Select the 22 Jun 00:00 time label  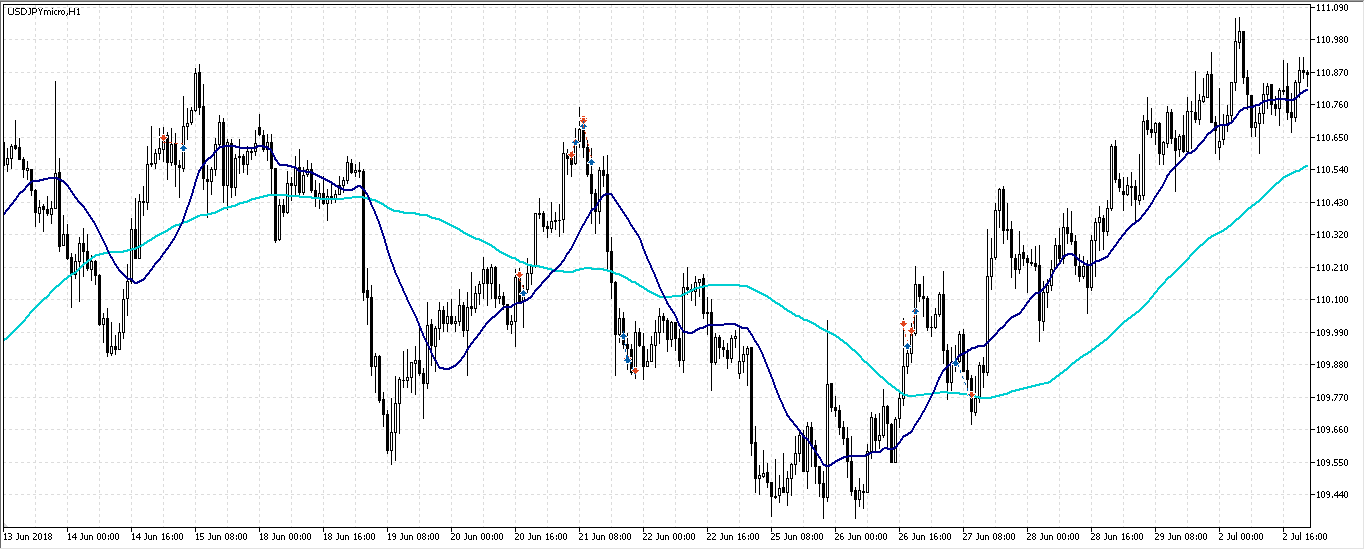[669, 537]
